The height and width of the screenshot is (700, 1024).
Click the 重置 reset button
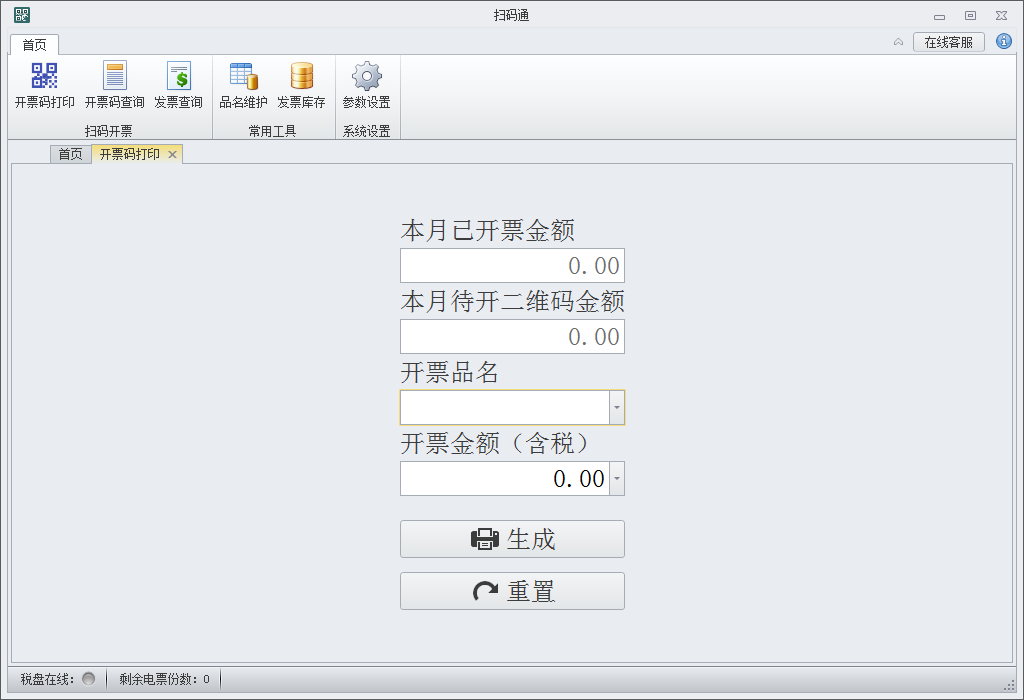[x=512, y=591]
